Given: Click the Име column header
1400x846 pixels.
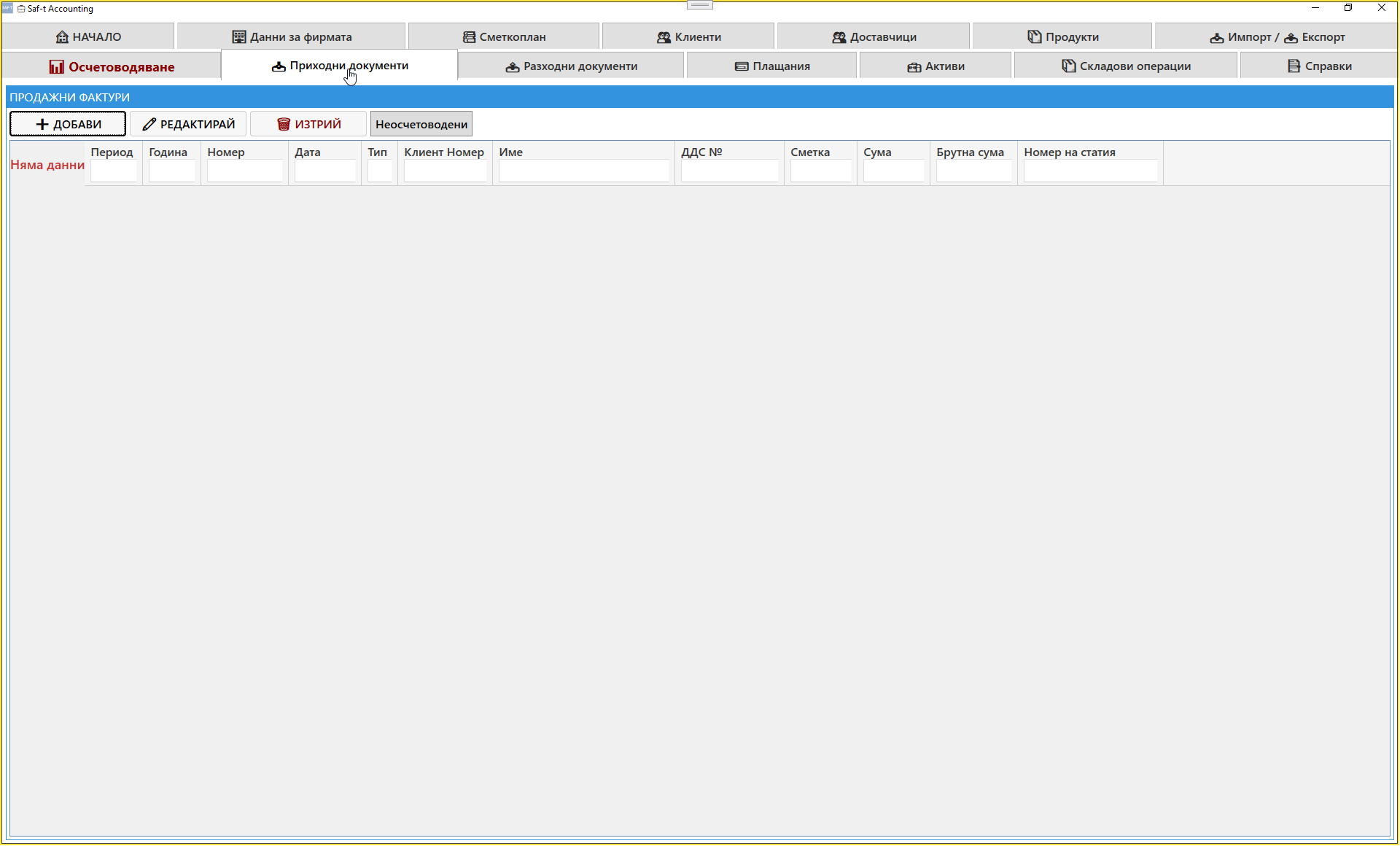Looking at the screenshot, I should [511, 152].
